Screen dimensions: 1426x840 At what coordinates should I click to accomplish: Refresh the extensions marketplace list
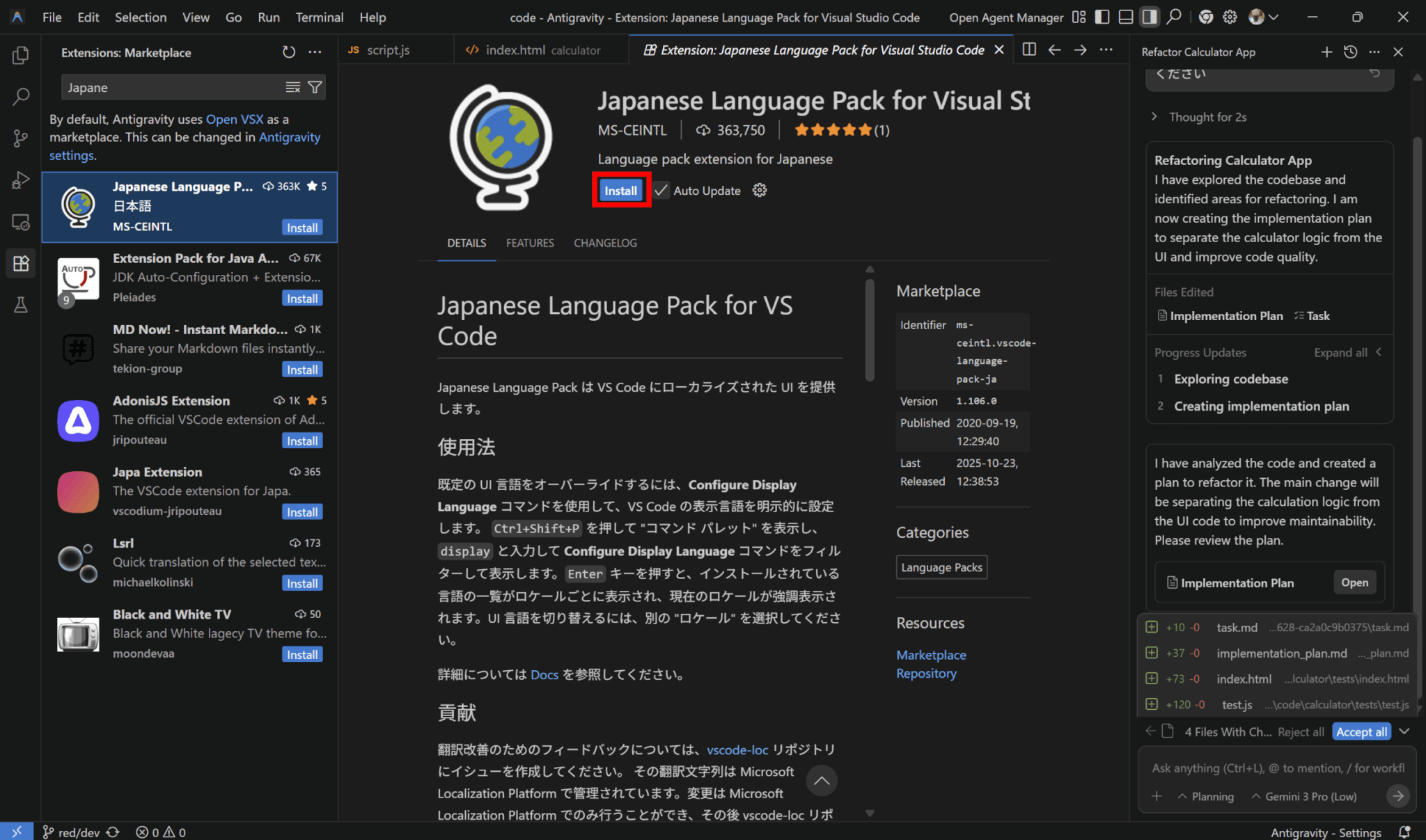[289, 52]
